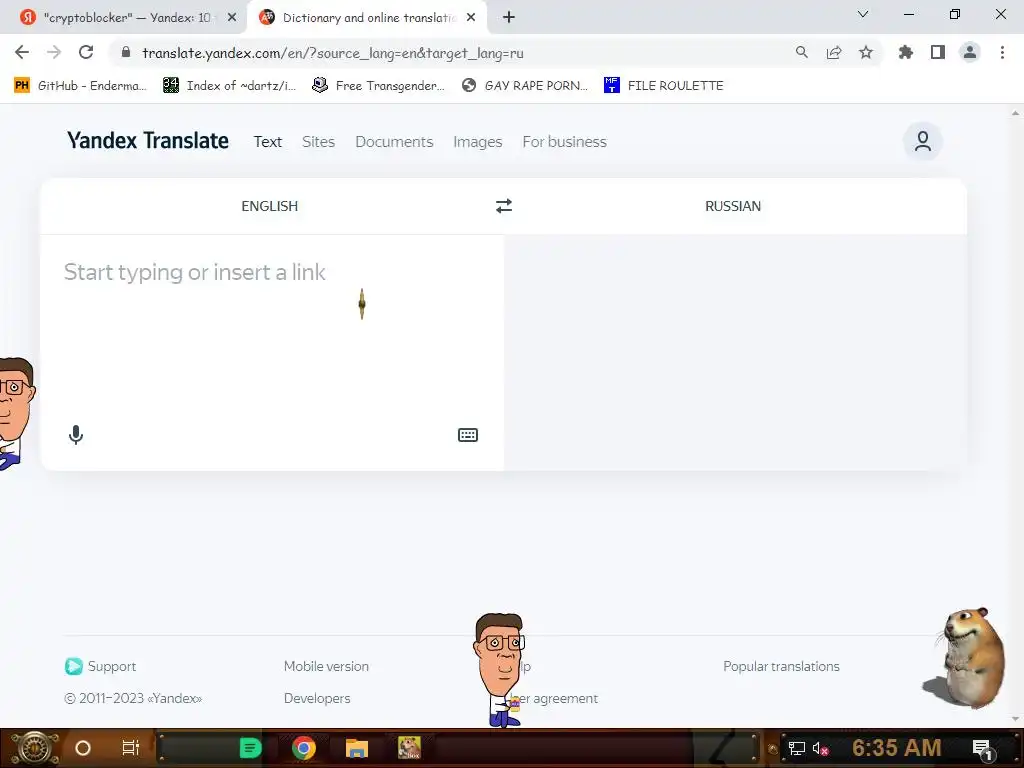1024x768 pixels.
Task: Bookmark this page with the star
Action: tap(865, 52)
